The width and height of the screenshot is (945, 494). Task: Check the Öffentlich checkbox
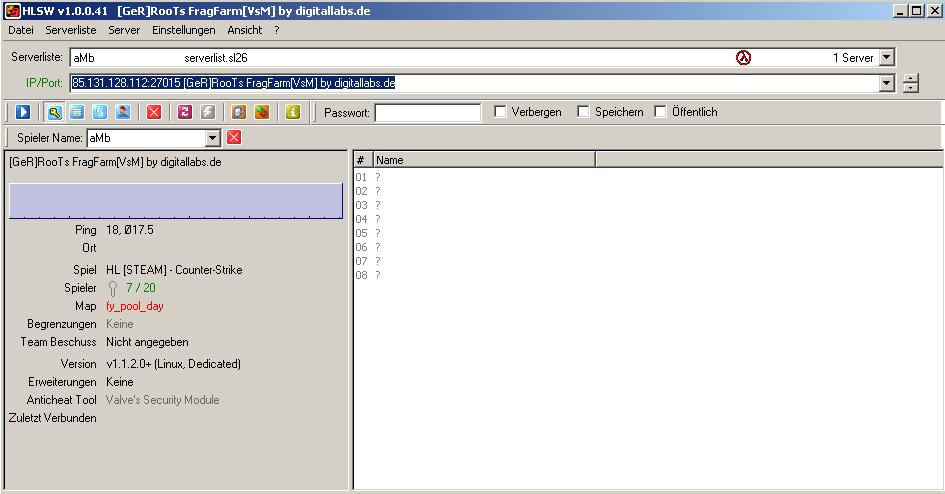[x=660, y=111]
